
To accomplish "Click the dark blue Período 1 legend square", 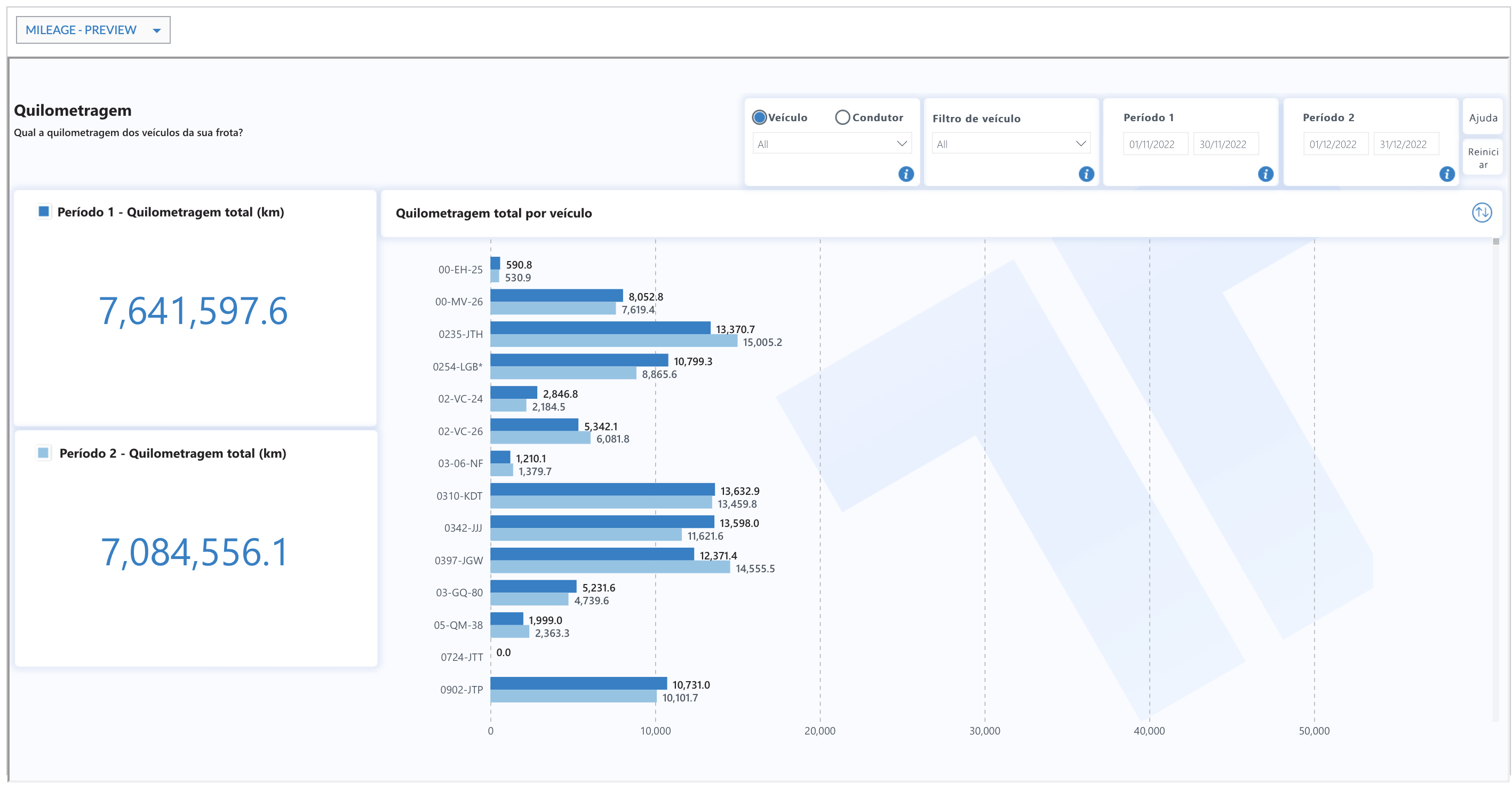I will tap(43, 211).
